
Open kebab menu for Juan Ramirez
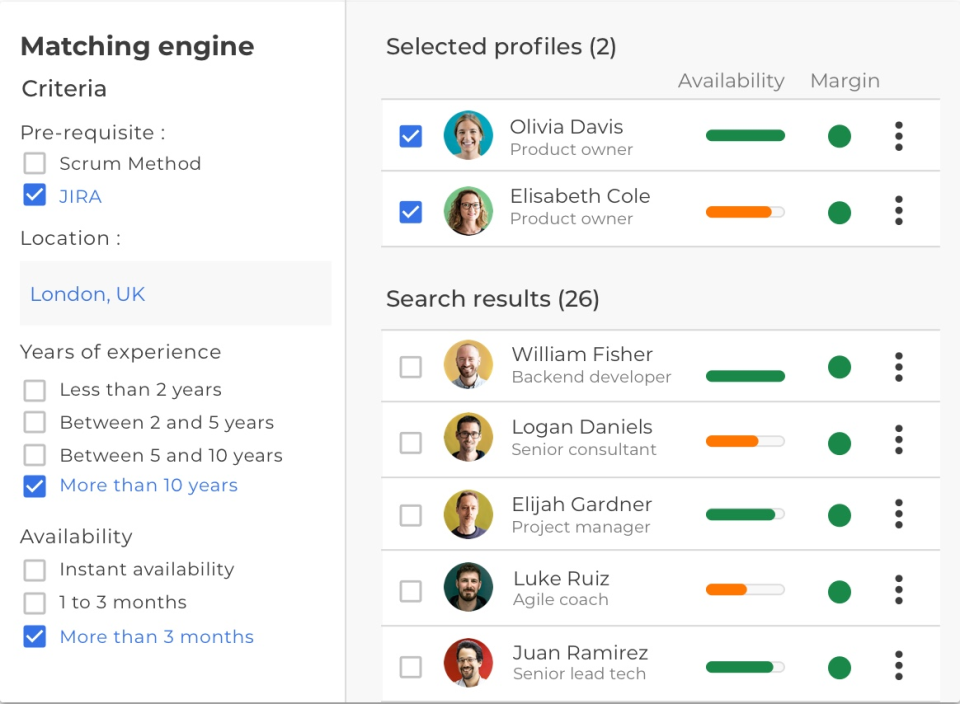point(899,665)
